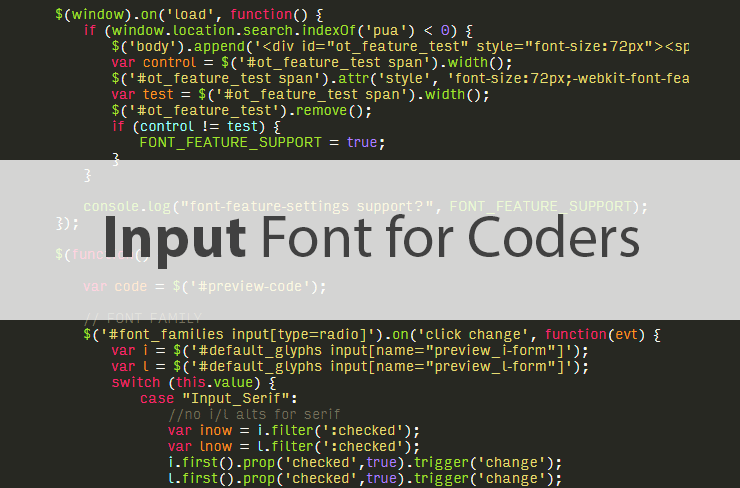Image resolution: width=740 pixels, height=488 pixels.
Task: Click the comment "//no i/l alts for serif"
Action: 254,415
